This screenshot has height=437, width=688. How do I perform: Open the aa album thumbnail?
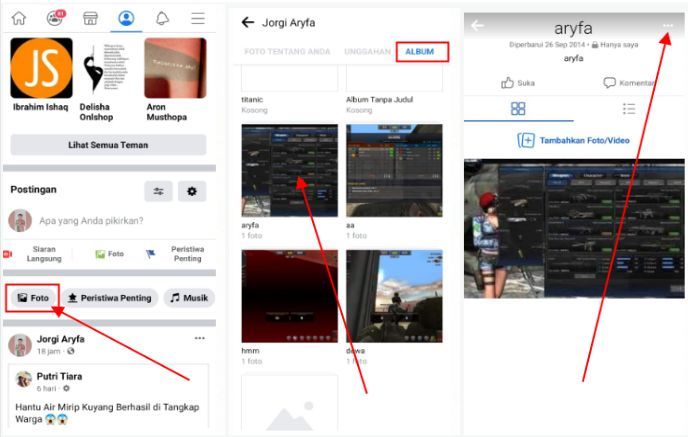coord(394,171)
